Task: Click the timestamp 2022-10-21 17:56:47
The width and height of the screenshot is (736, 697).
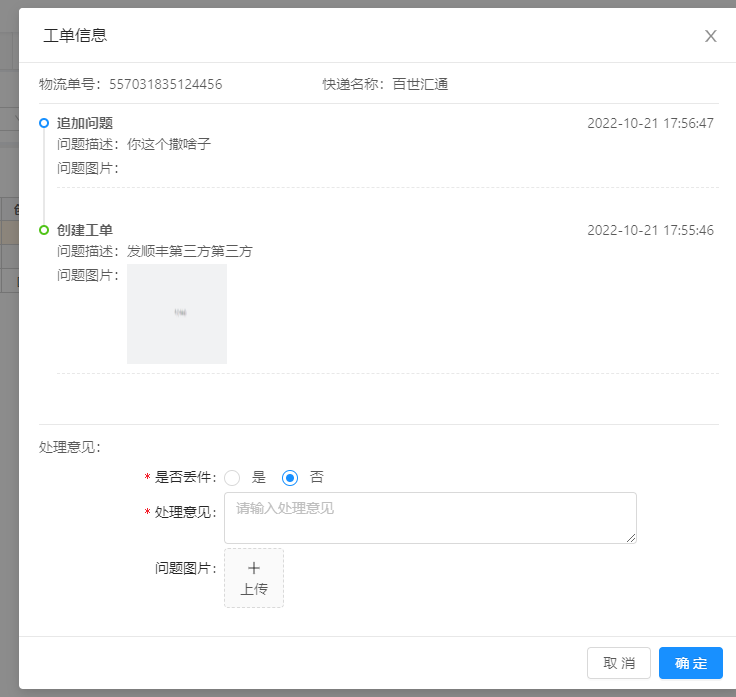Action: 650,123
